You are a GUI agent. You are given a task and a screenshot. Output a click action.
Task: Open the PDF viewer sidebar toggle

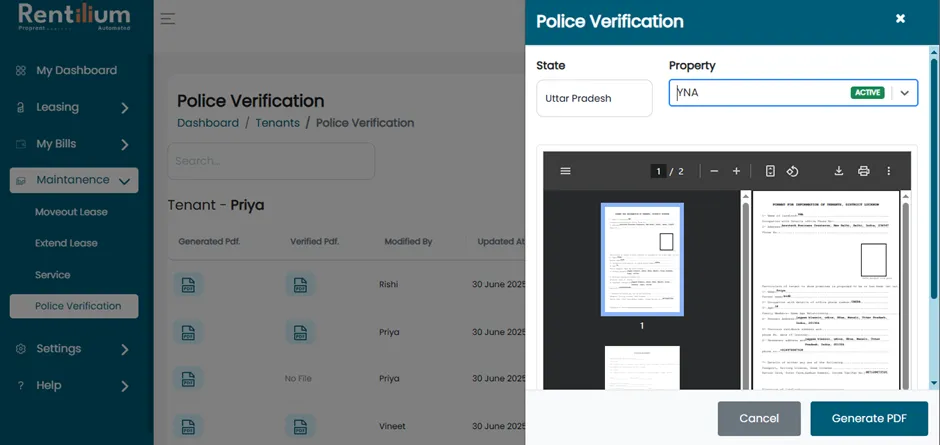click(x=565, y=171)
